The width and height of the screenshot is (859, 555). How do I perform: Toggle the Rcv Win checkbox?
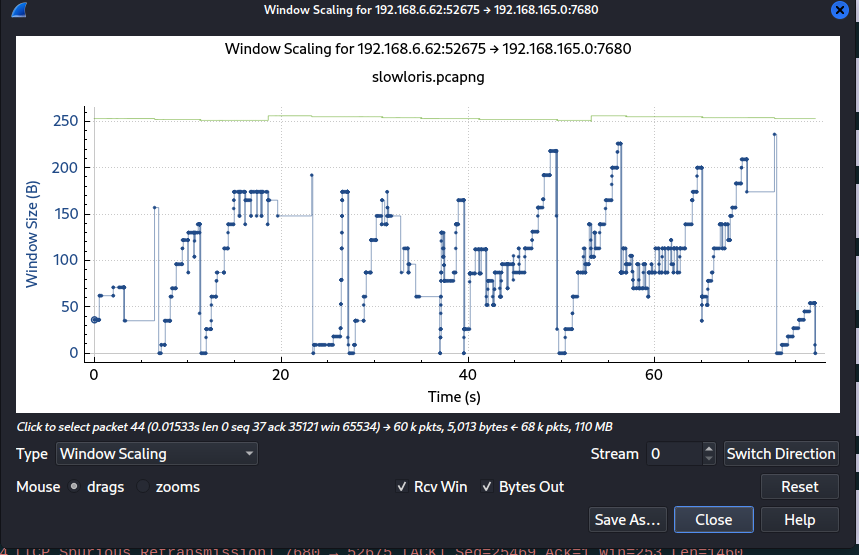(403, 487)
